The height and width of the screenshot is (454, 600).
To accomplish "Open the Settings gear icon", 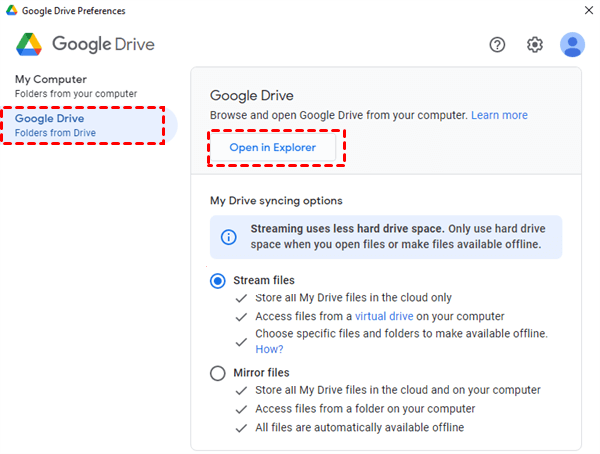I will point(535,45).
